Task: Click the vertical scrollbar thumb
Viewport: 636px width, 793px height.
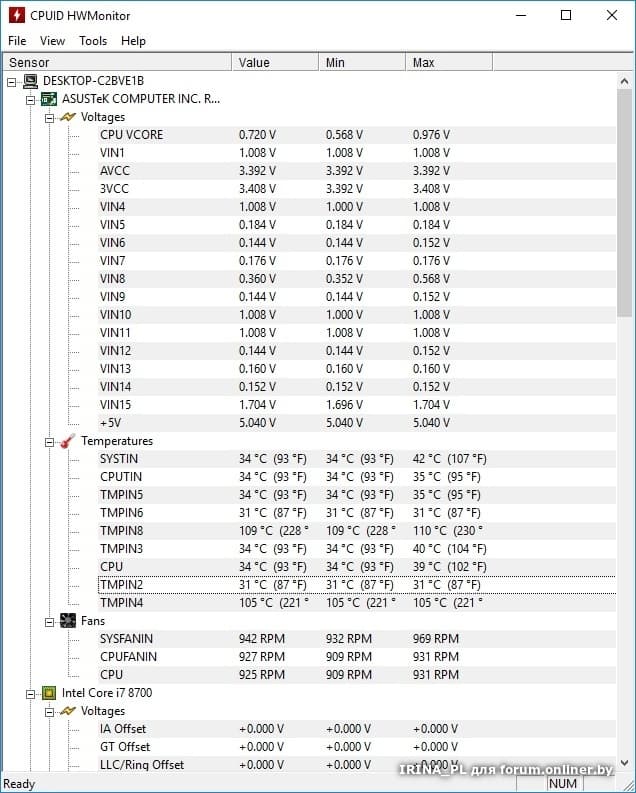Action: click(x=624, y=203)
